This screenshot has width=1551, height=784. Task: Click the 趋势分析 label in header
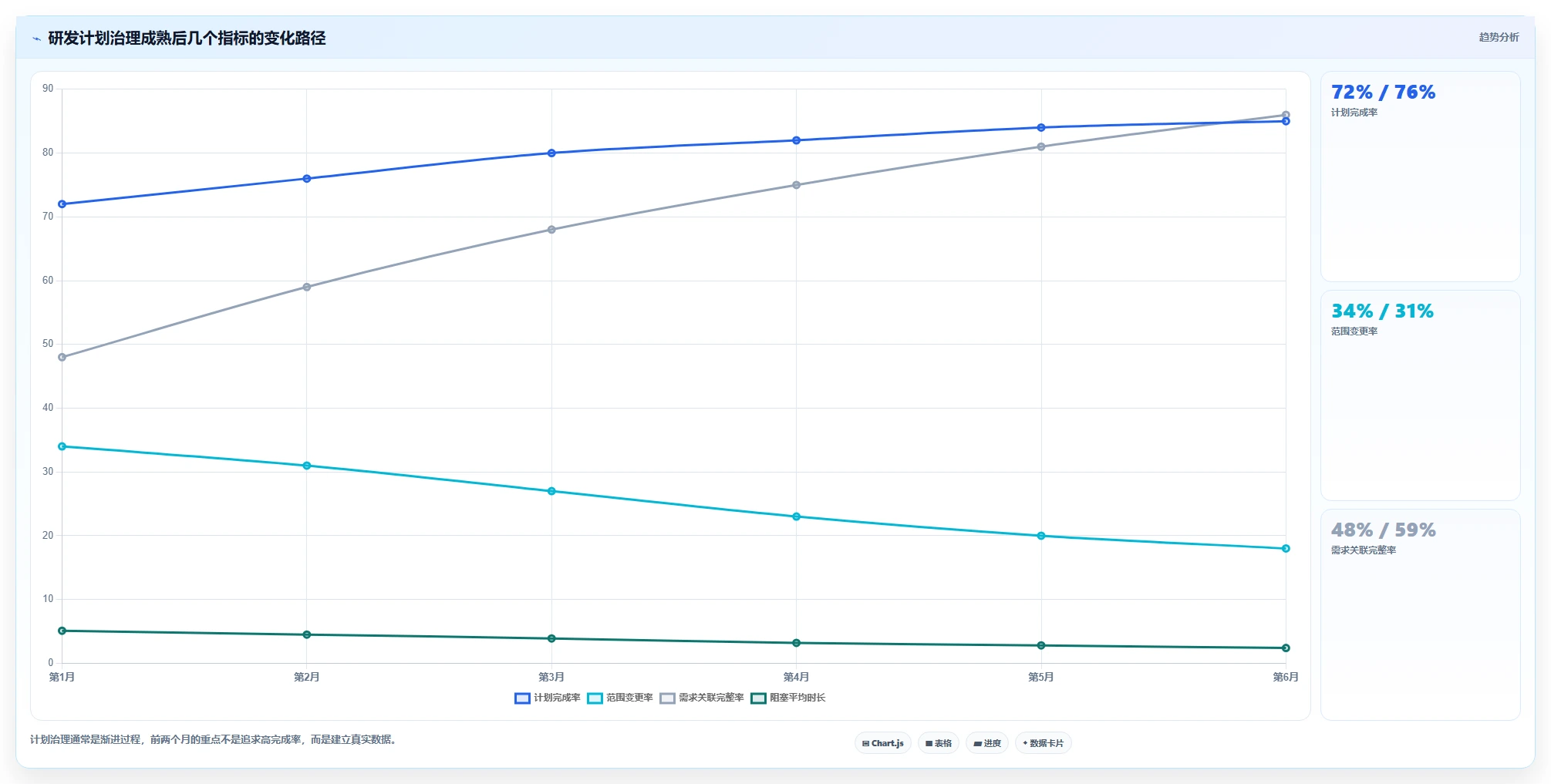coord(1499,37)
